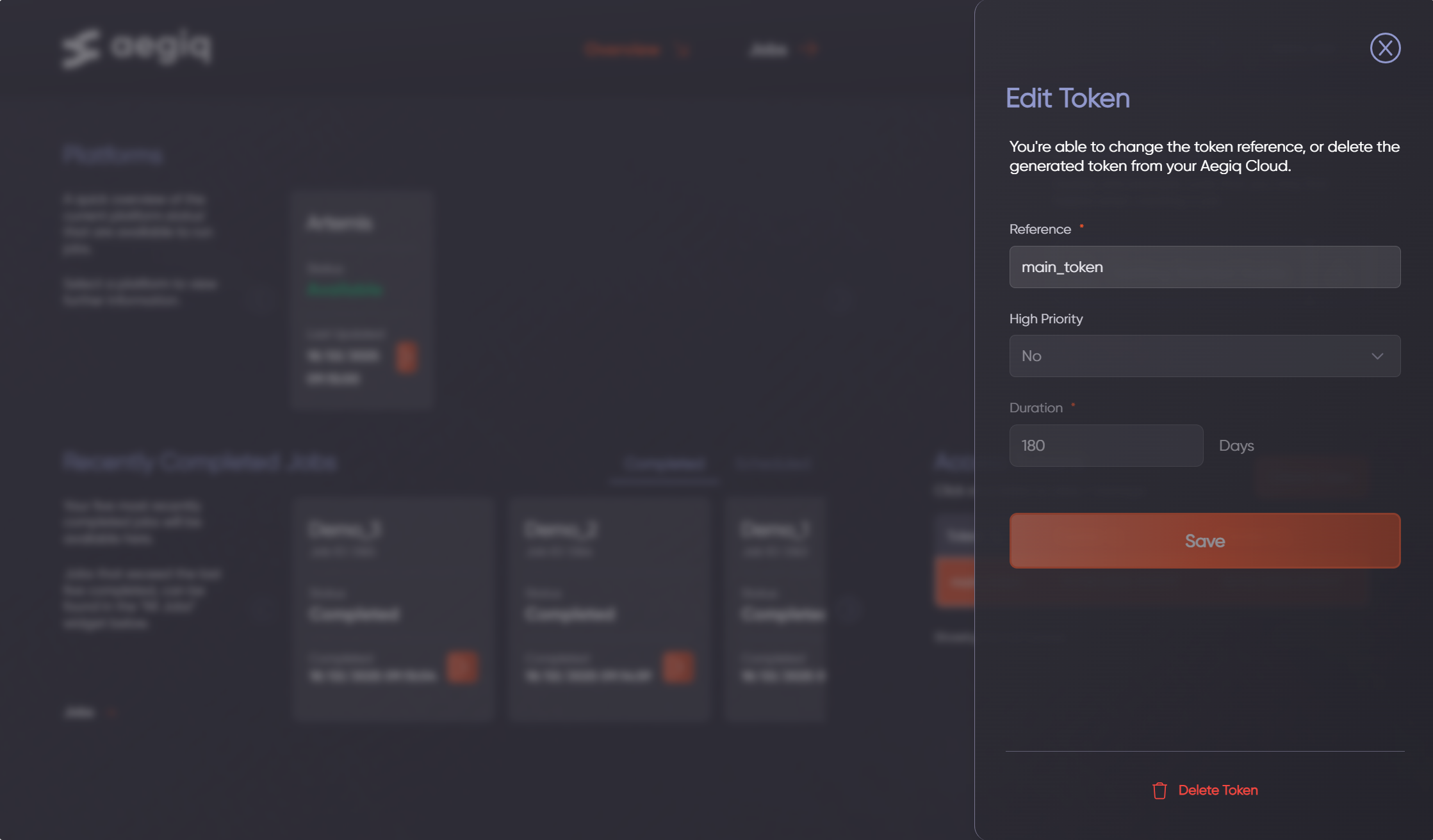Open the Jobs menu in top navigation

click(769, 50)
